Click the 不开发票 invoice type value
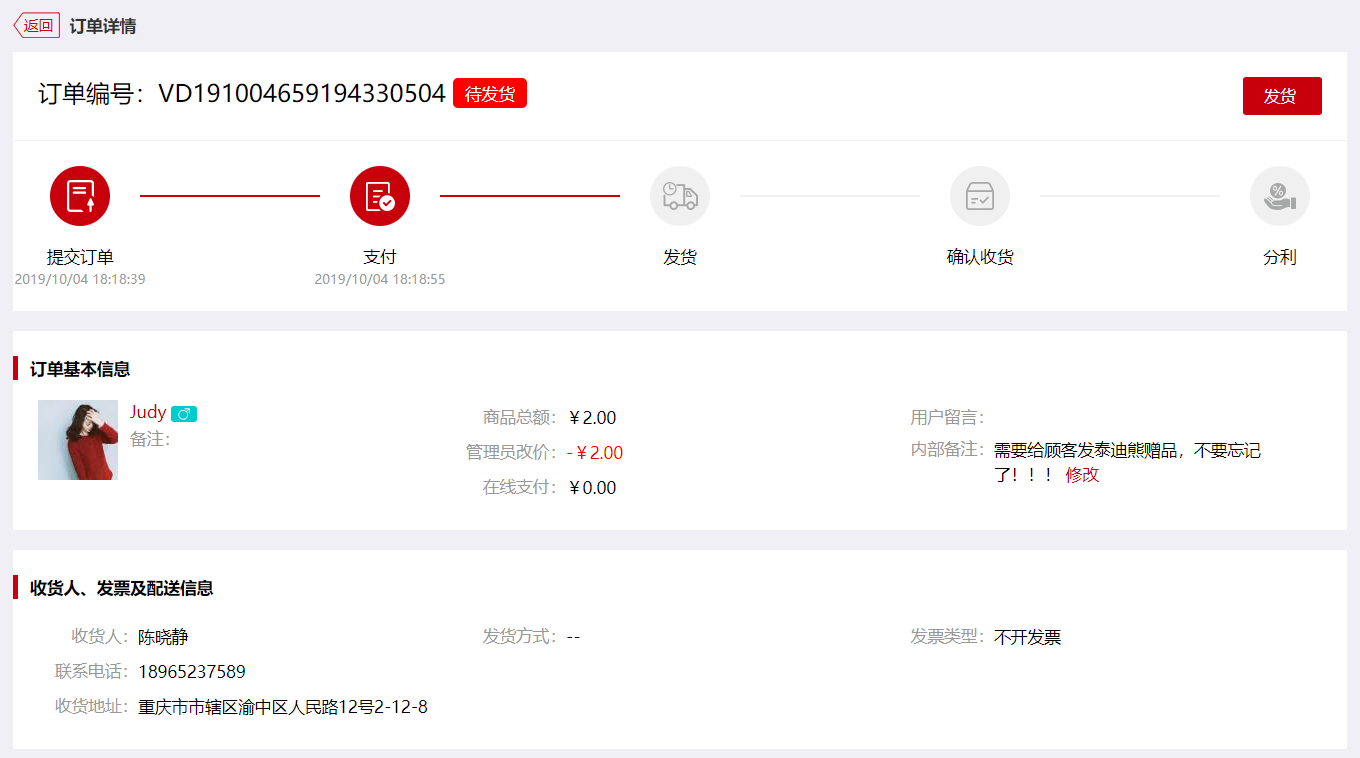1360x758 pixels. click(x=1029, y=637)
